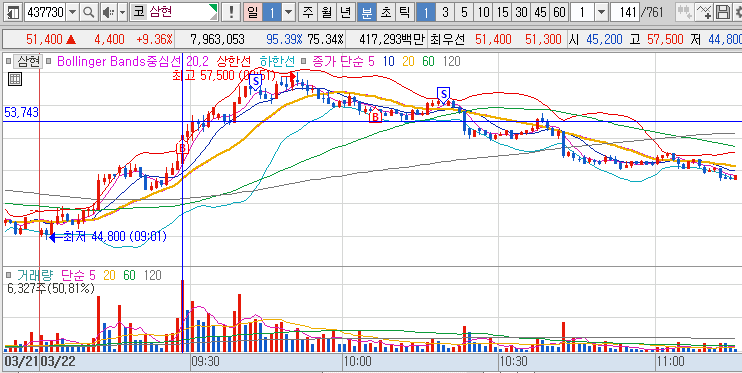
Task: Expand the sound options dropdown arrow
Action: tap(122, 12)
